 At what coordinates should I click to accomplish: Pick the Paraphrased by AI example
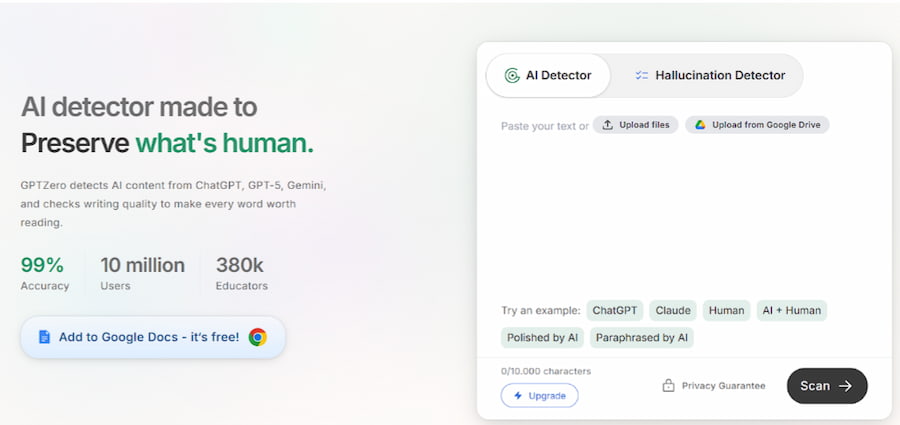[642, 338]
